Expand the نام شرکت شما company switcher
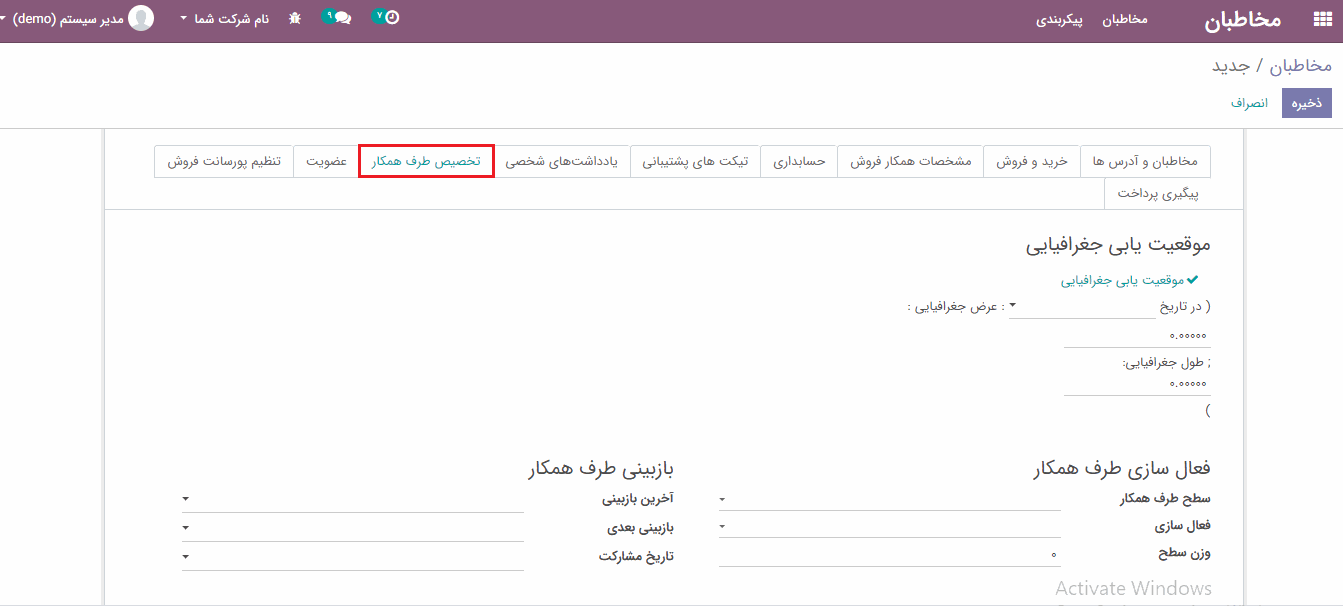The width and height of the screenshot is (1343, 606). [225, 19]
